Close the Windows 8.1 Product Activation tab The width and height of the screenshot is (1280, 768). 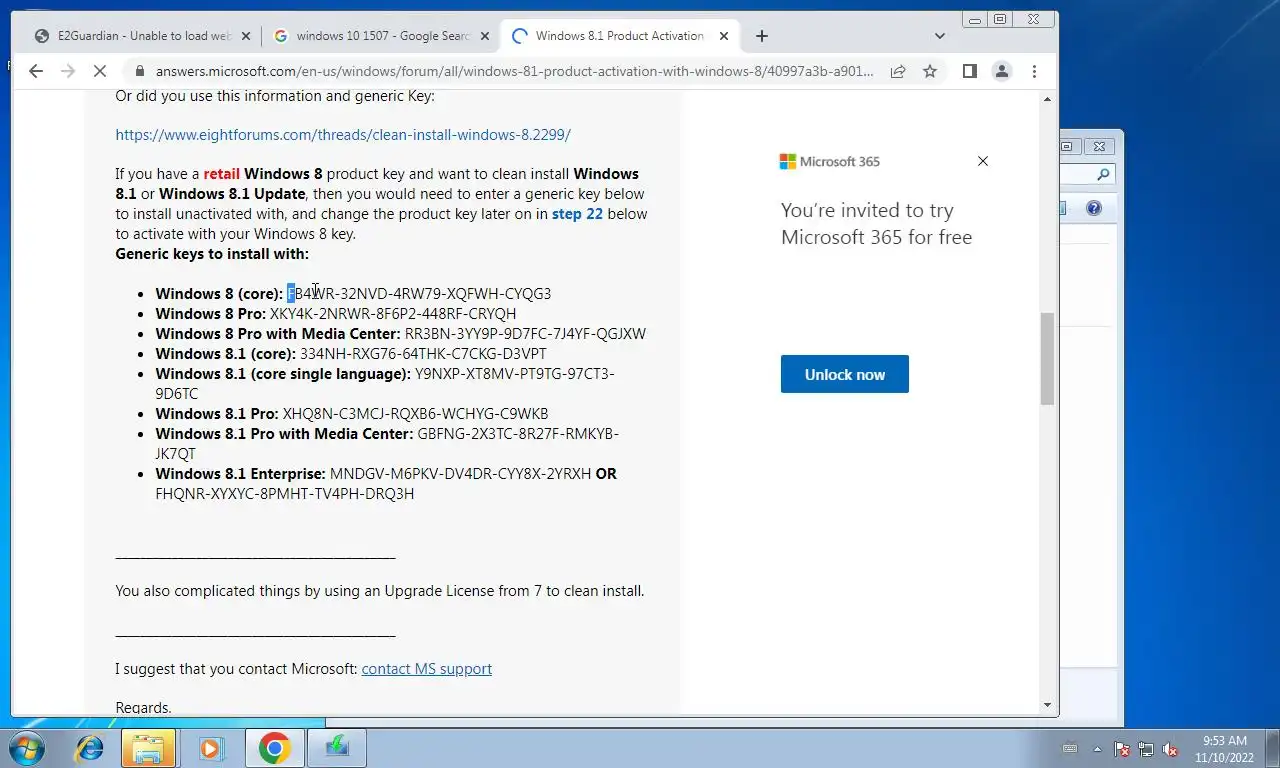coord(724,36)
